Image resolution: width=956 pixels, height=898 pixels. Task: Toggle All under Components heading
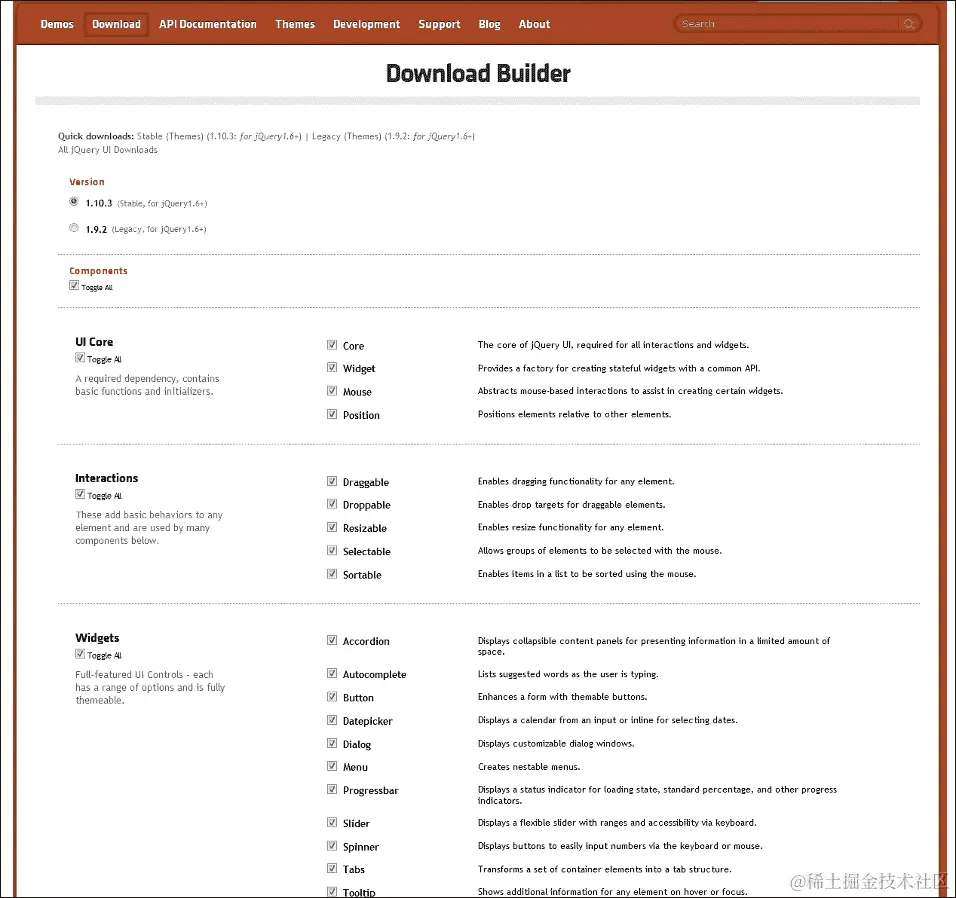[74, 285]
